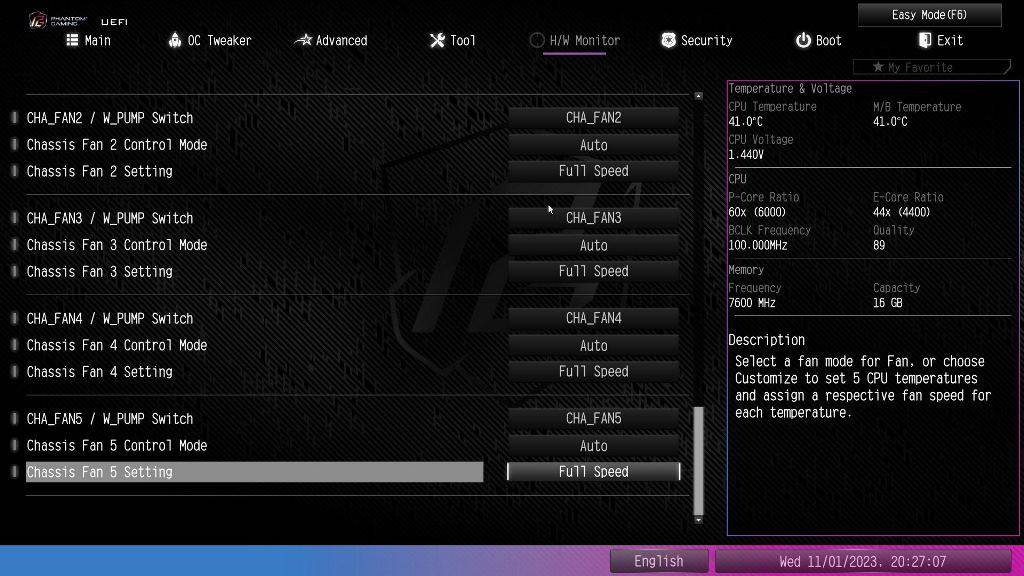
Task: Click the Main tab list icon
Action: point(72,40)
